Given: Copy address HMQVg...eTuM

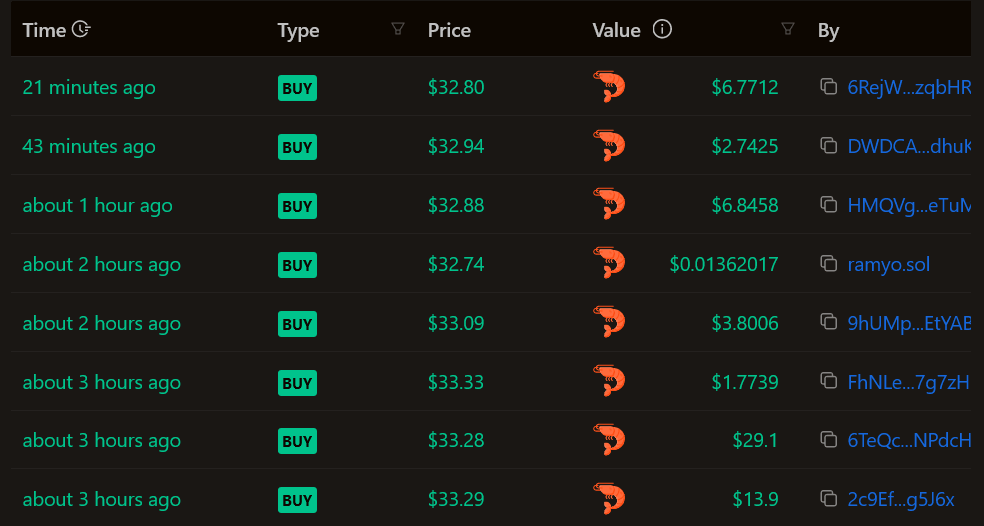Looking at the screenshot, I should [x=828, y=205].
